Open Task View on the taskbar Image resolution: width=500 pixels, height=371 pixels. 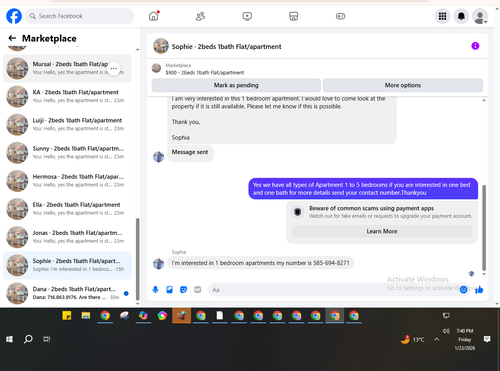pos(47,339)
